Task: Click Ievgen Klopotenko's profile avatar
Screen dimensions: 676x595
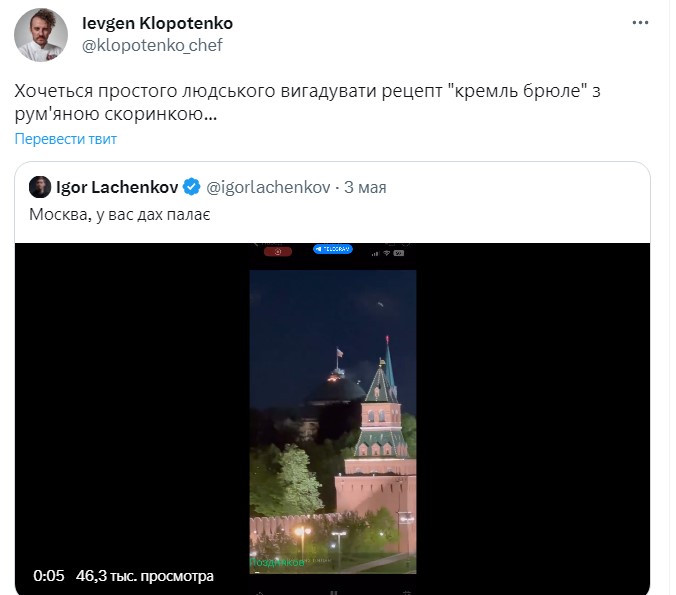Action: tap(40, 37)
